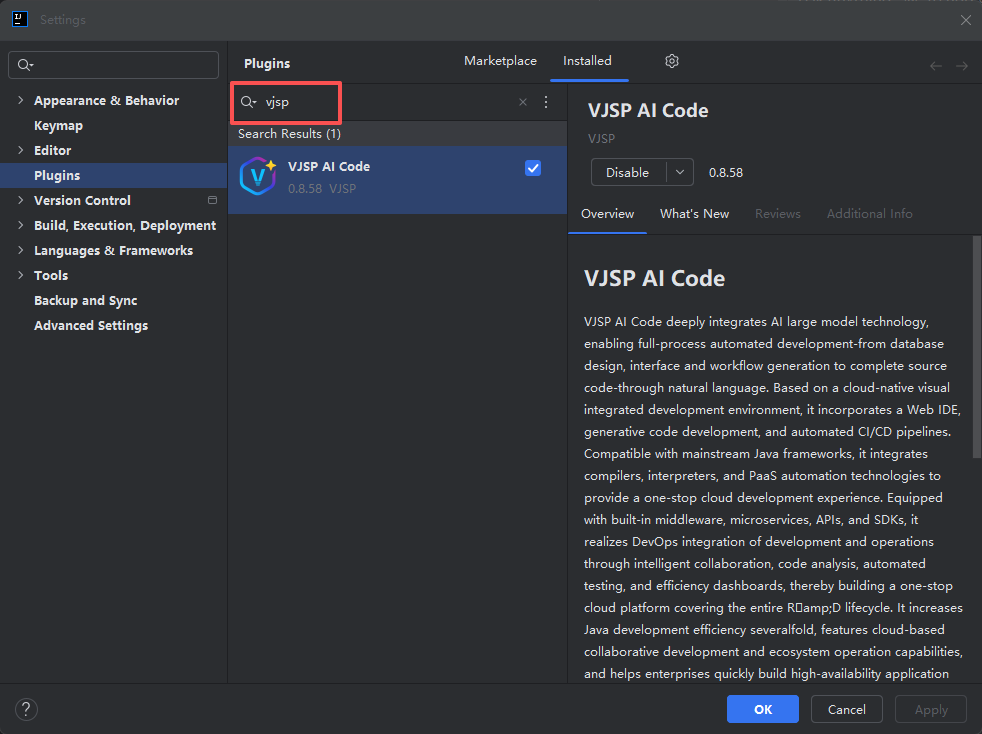Clear the vjsp search with the X icon
Viewport: 982px width, 734px height.
[x=522, y=102]
